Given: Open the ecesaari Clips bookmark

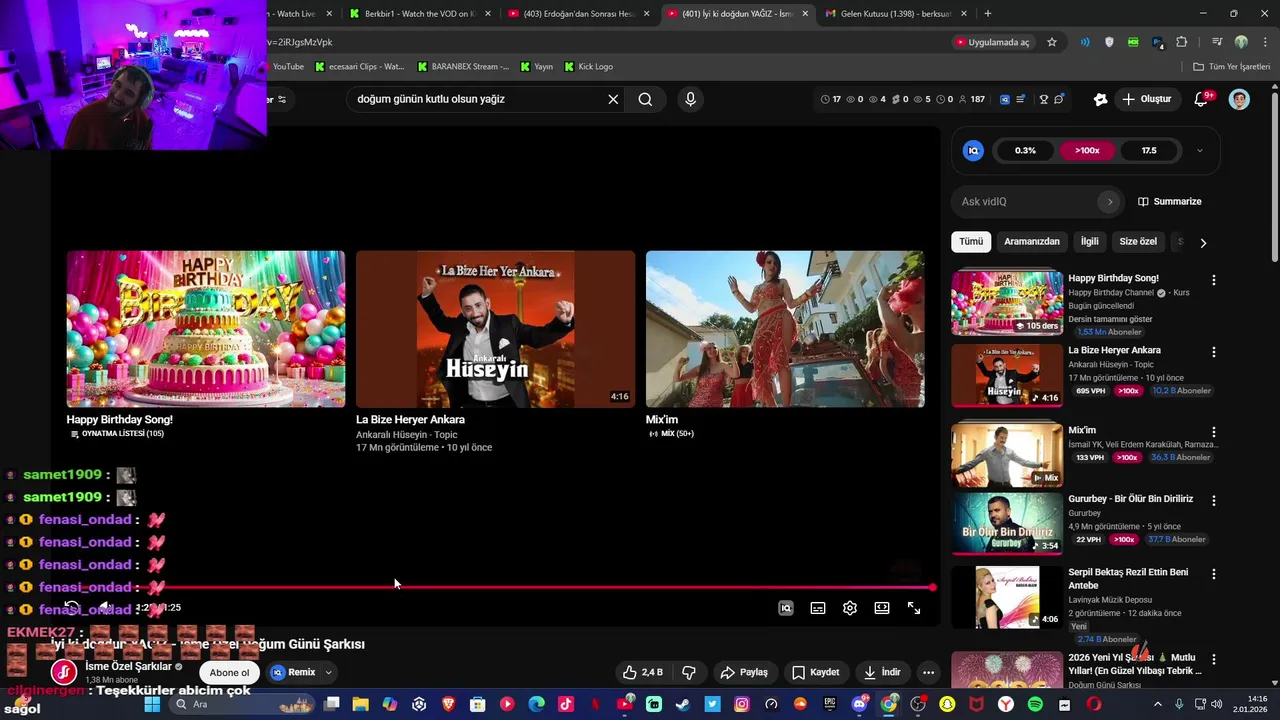Looking at the screenshot, I should 359,67.
